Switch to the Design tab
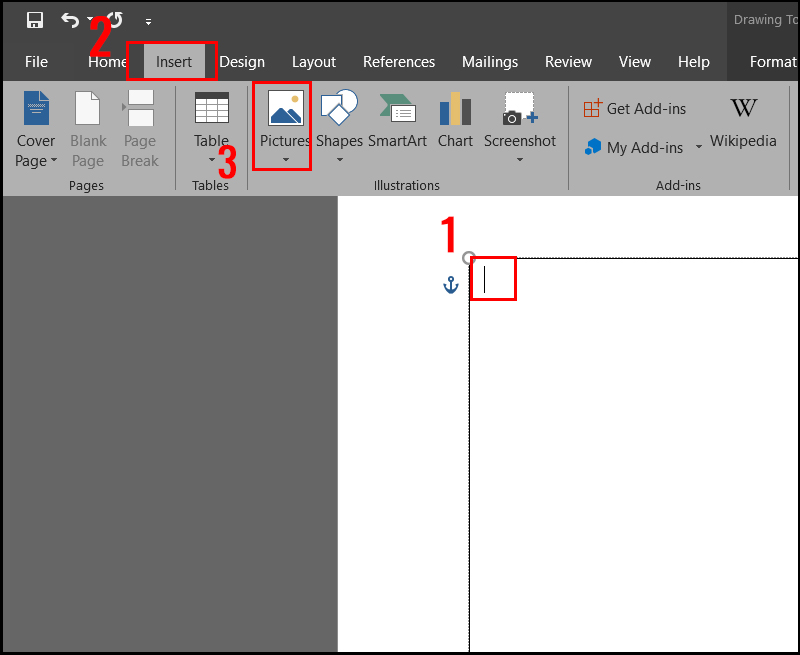The image size is (800, 655). click(x=242, y=61)
